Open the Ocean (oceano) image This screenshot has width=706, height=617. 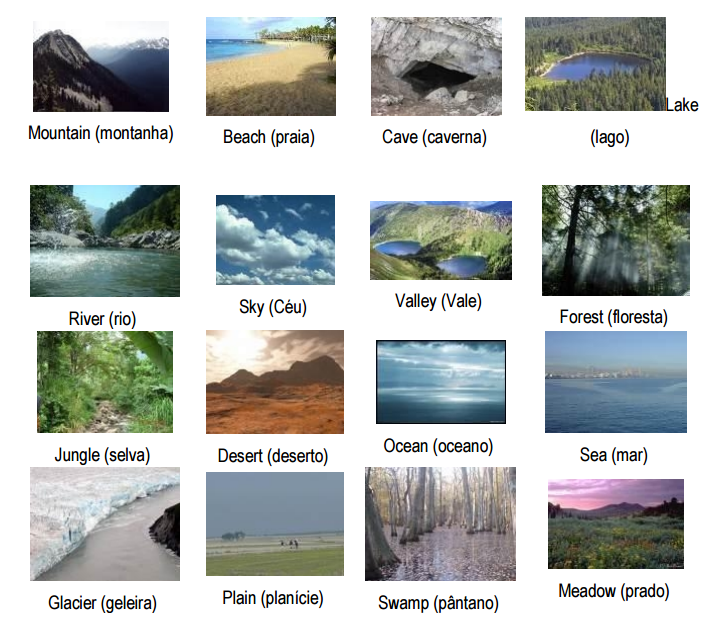coord(441,382)
